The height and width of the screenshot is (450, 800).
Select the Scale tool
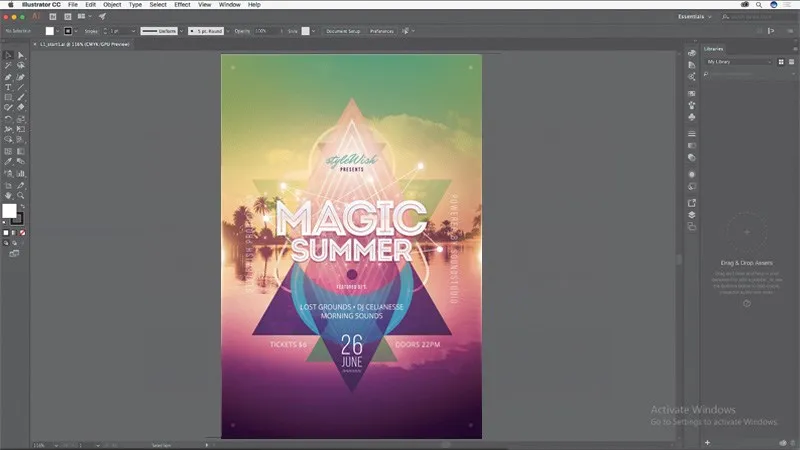(x=21, y=119)
